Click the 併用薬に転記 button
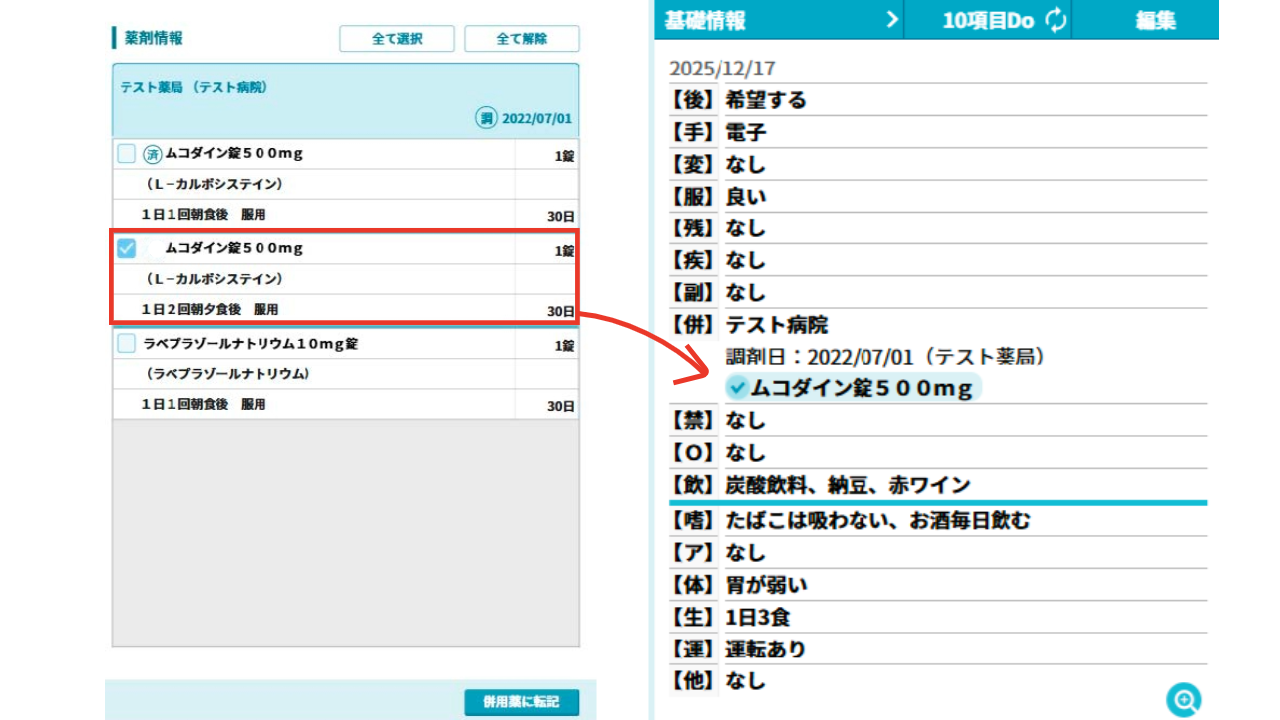 (x=521, y=702)
